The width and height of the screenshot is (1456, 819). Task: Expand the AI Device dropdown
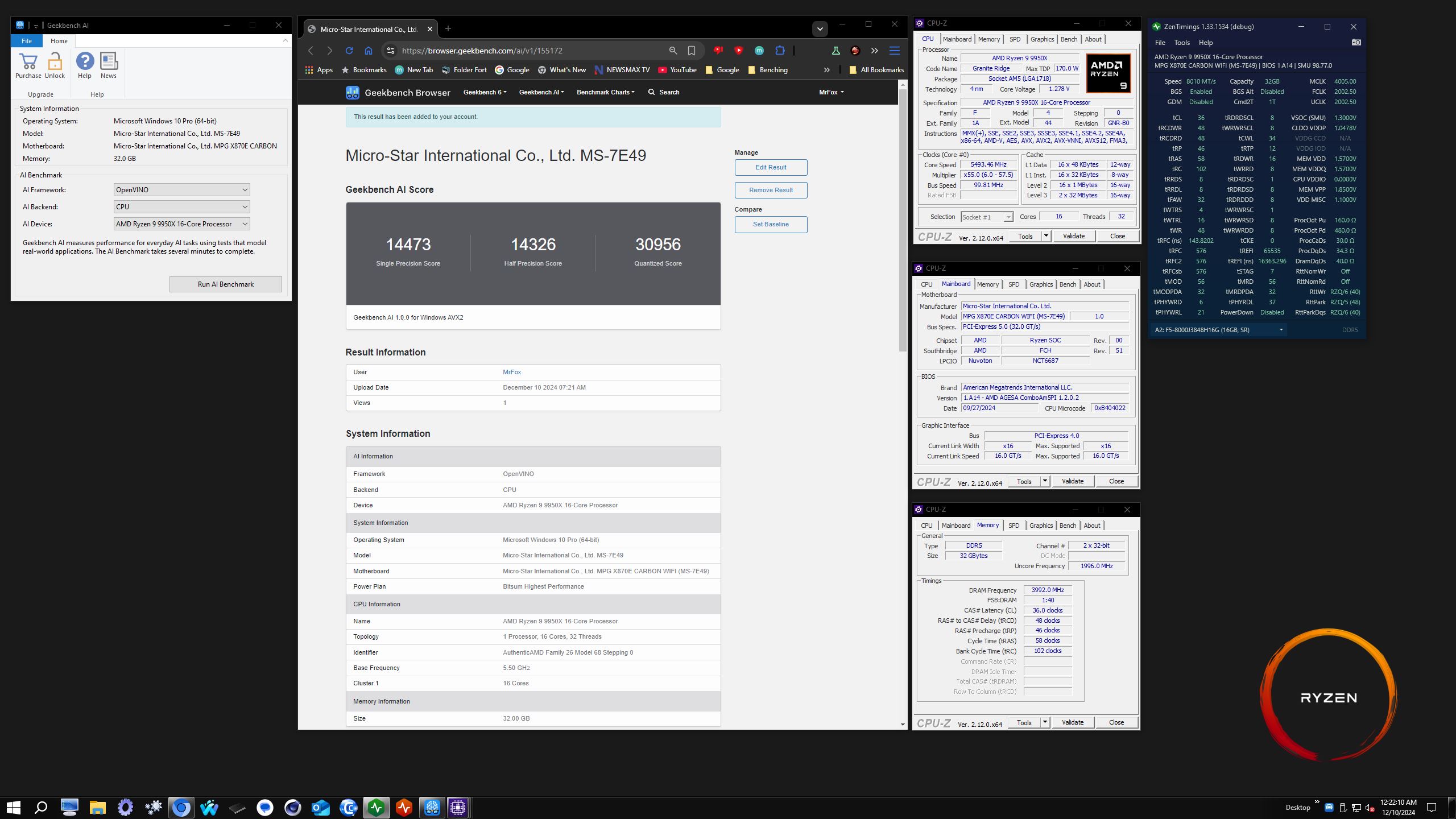coord(181,224)
